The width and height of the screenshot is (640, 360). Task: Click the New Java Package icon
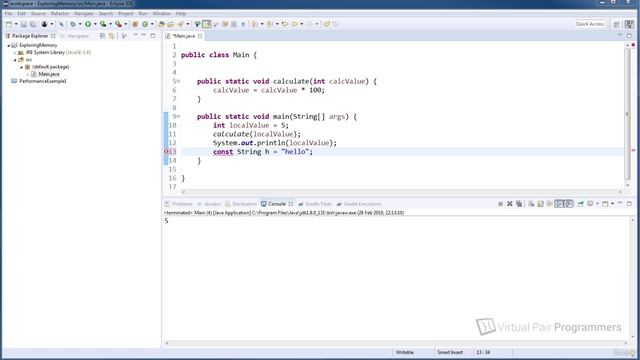[x=135, y=24]
